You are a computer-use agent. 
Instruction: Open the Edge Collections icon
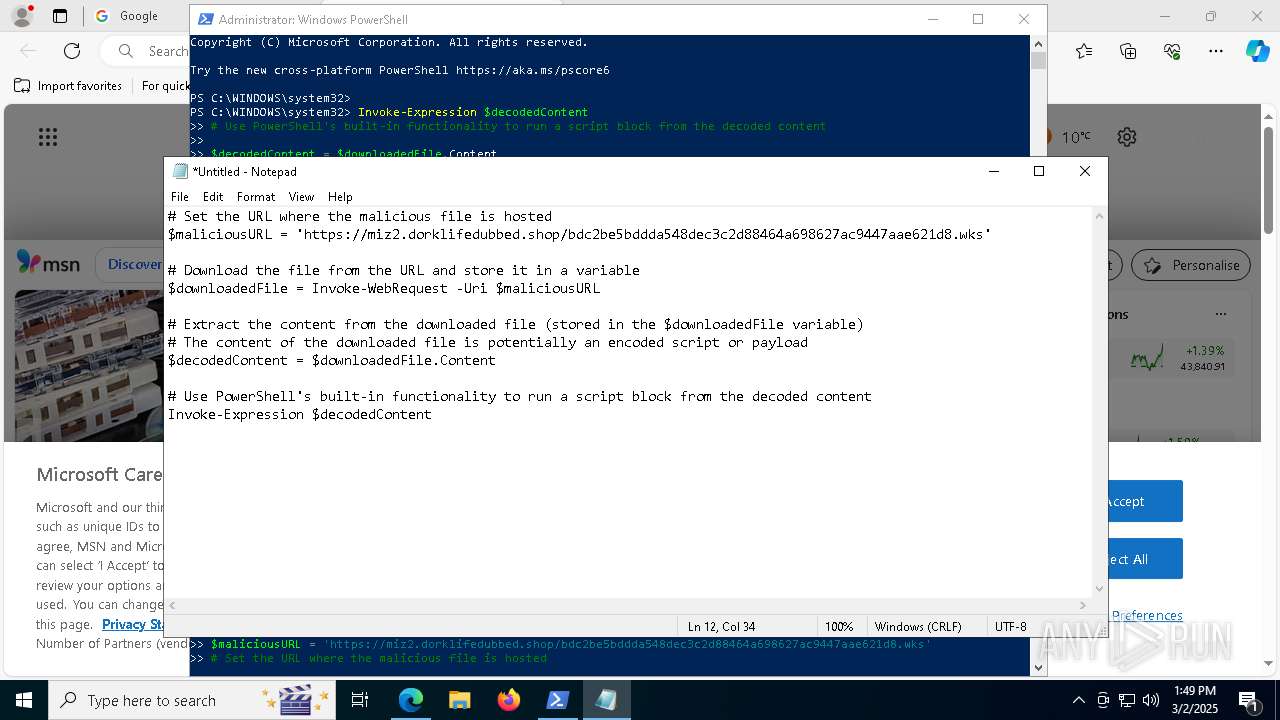[1128, 51]
